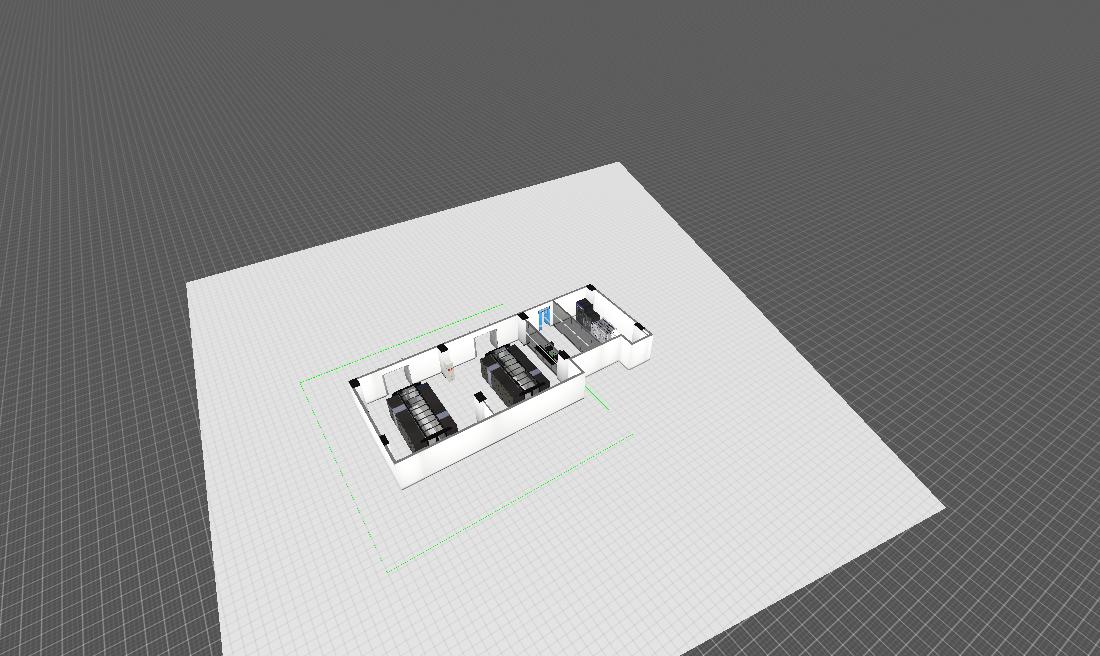
Task: Select the right server rack cluster
Action: click(514, 372)
